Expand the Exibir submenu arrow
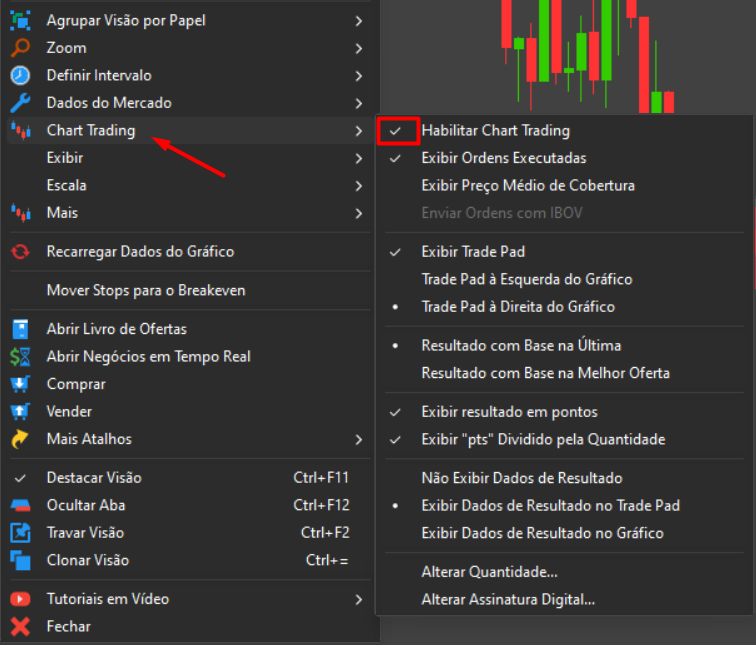This screenshot has height=645, width=756. 358,158
